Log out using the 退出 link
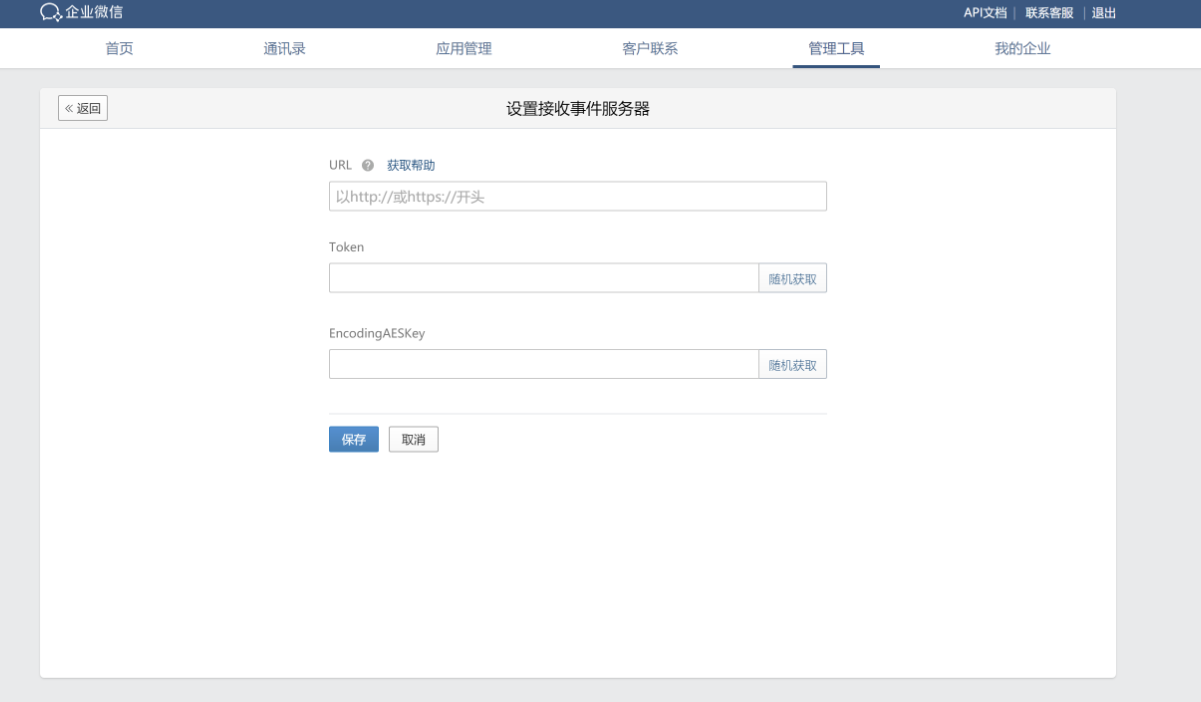 1104,13
